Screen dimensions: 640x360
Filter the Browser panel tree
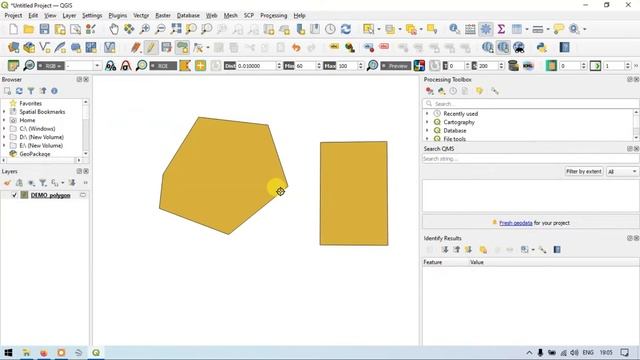31,91
